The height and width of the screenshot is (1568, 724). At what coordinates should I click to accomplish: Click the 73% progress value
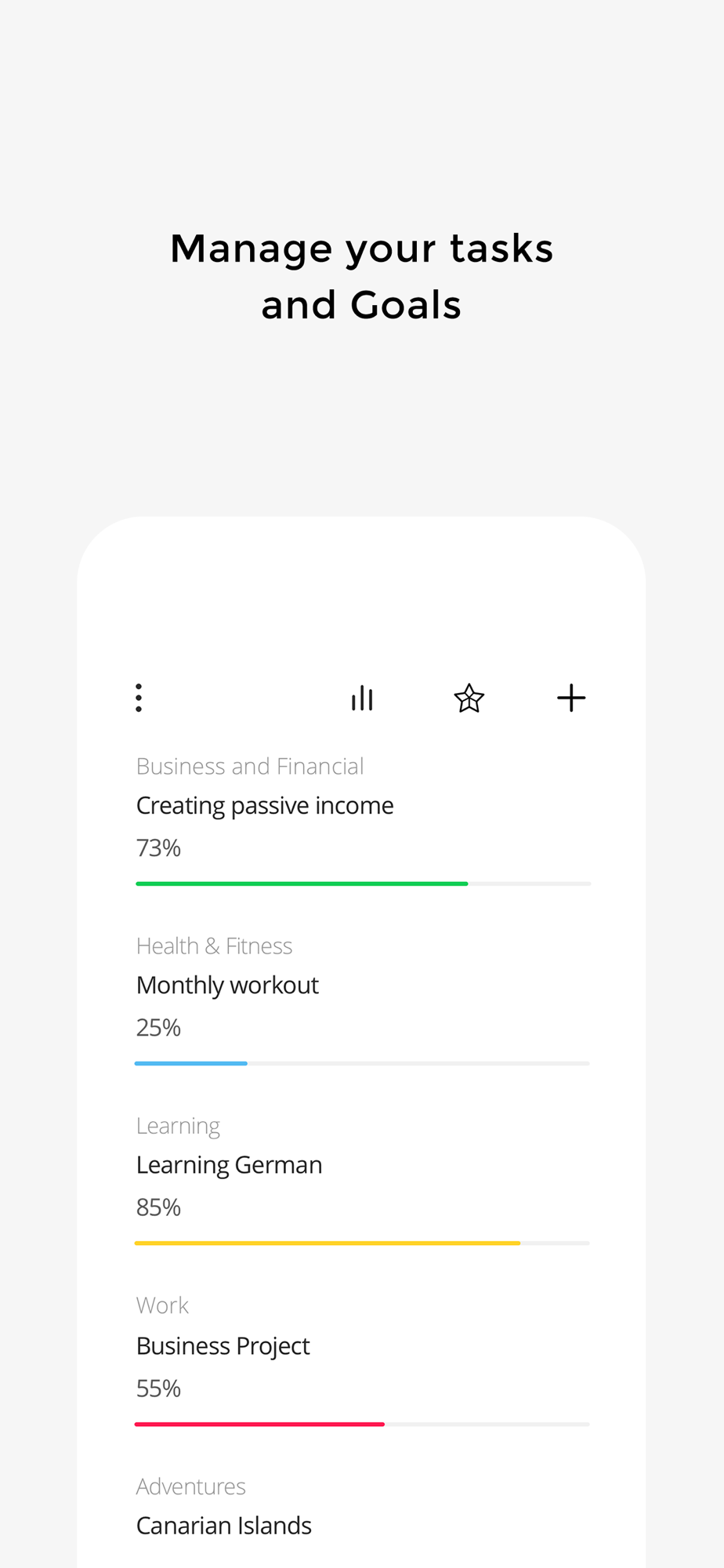click(x=158, y=848)
